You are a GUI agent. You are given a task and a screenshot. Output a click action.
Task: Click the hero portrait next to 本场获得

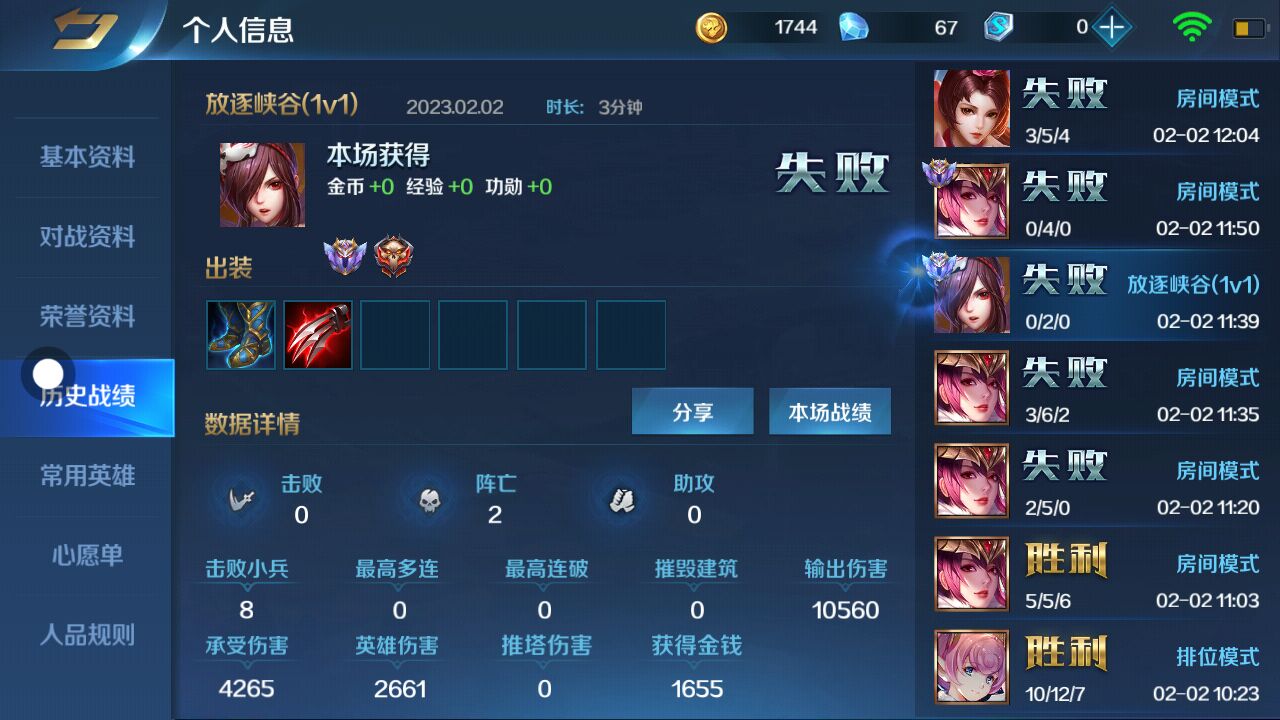pos(262,185)
